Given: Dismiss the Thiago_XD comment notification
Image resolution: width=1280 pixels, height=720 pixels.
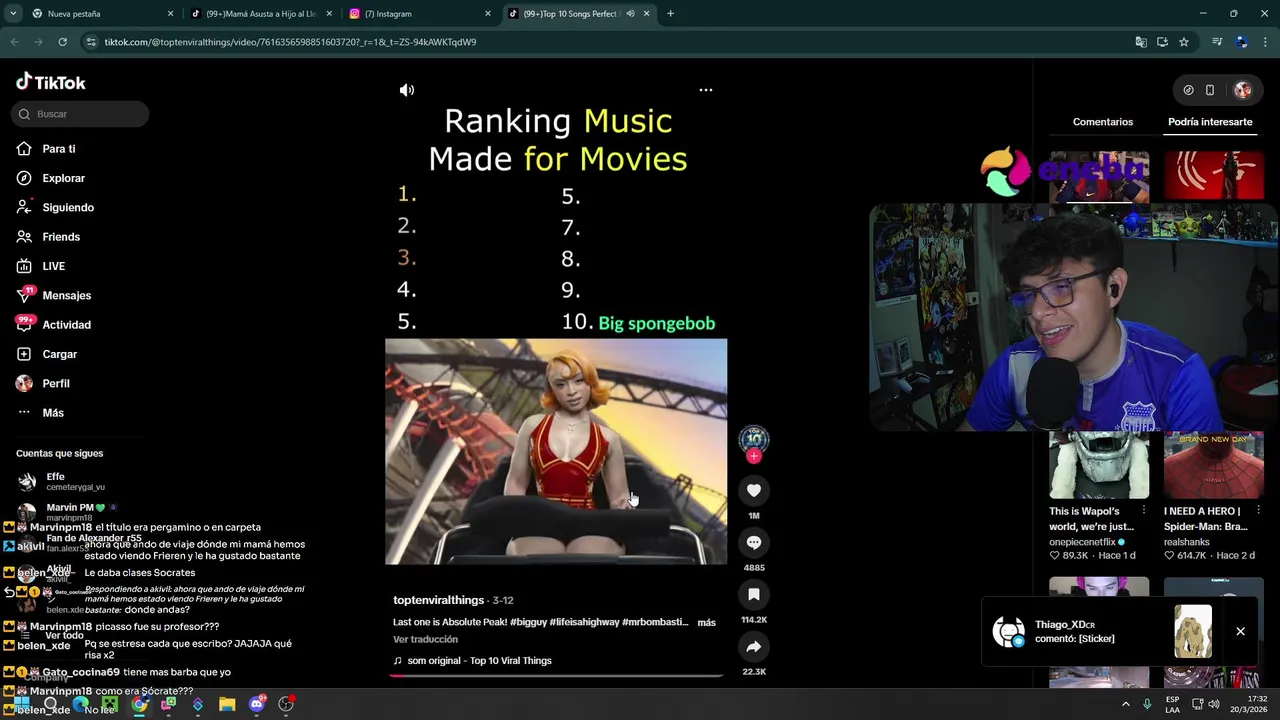Looking at the screenshot, I should point(1240,631).
